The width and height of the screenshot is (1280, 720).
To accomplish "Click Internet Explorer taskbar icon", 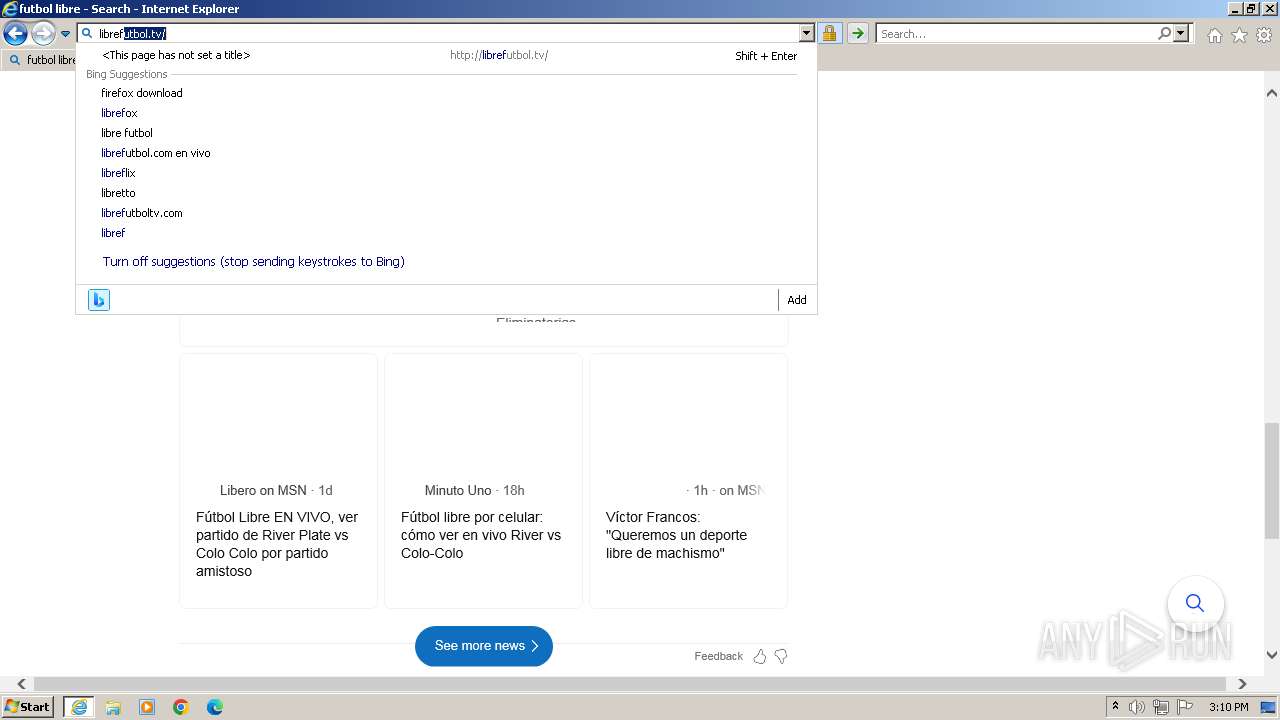I will click(78, 707).
